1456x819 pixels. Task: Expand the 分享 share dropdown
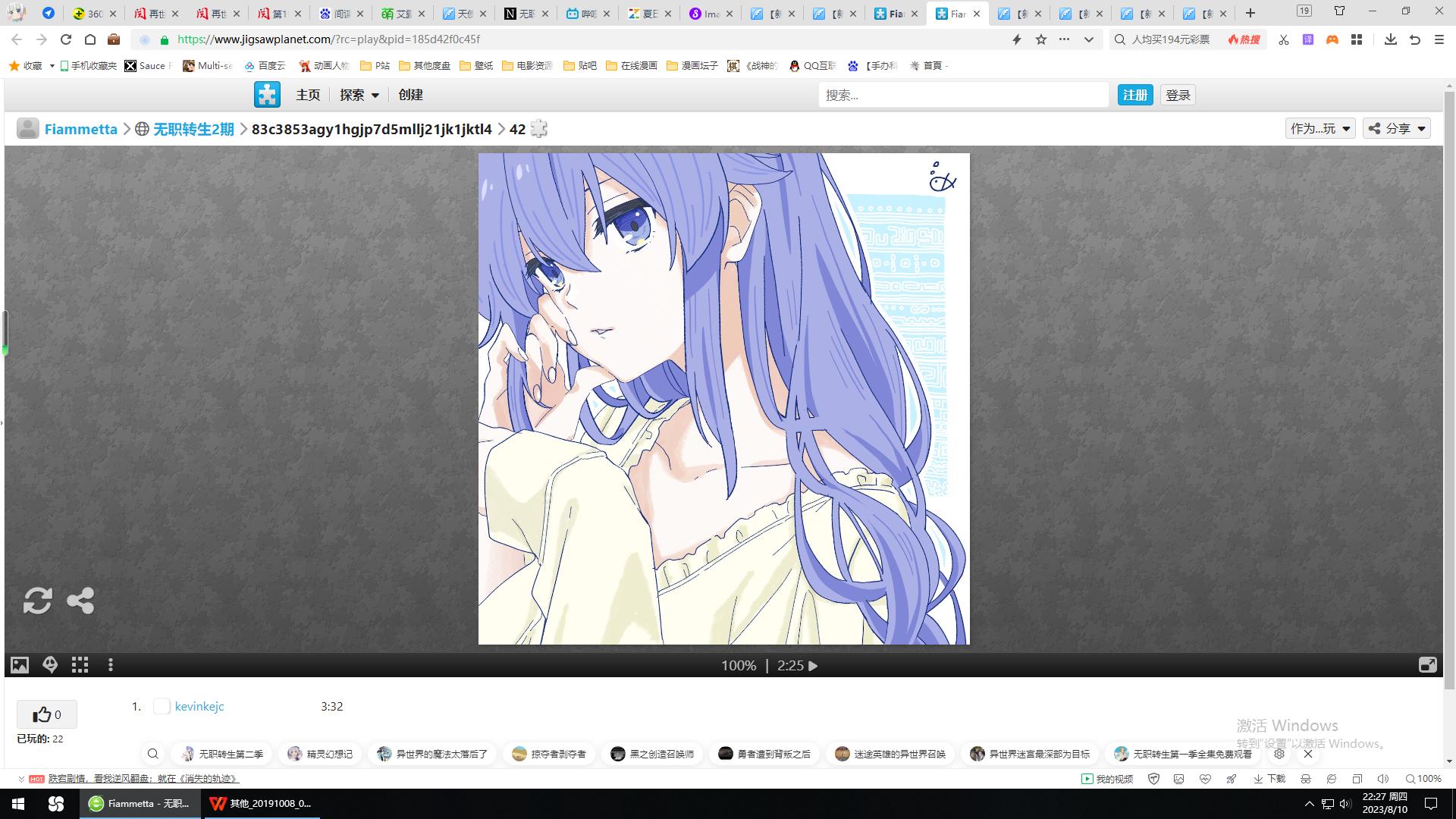(x=1397, y=129)
